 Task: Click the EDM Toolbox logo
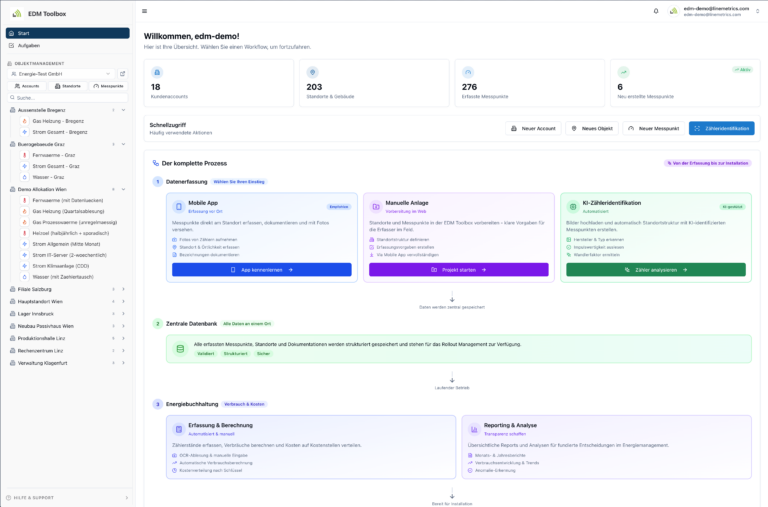17,13
